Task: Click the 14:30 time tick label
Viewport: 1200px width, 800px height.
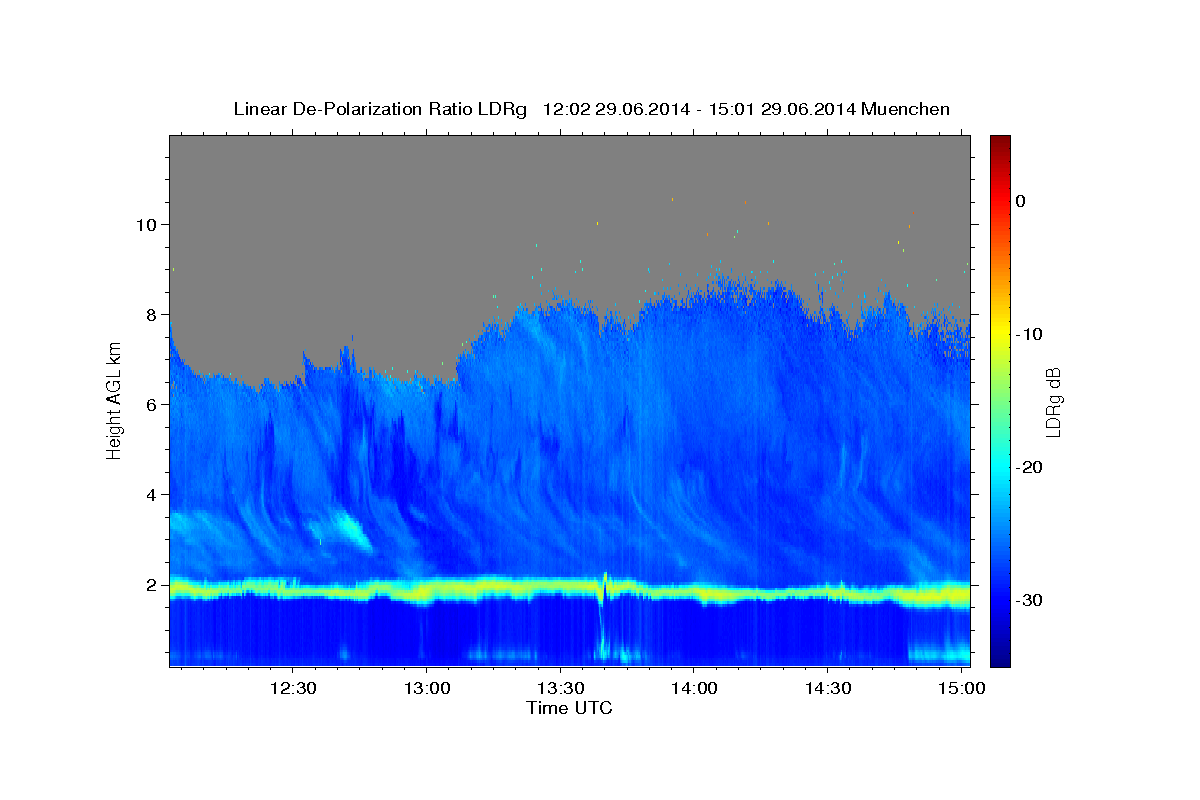Action: [x=828, y=689]
